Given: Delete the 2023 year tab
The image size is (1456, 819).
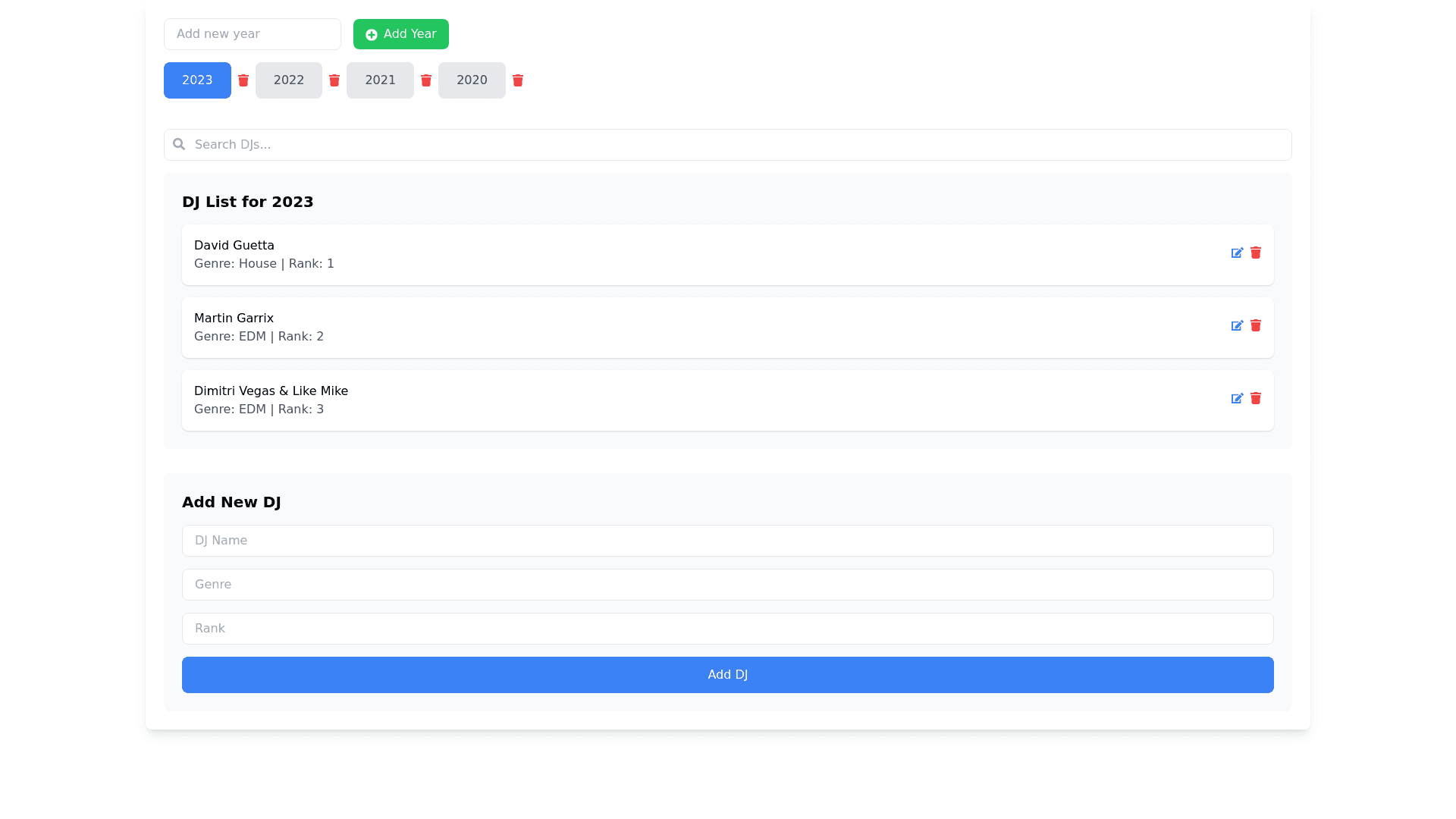Looking at the screenshot, I should click(x=243, y=80).
